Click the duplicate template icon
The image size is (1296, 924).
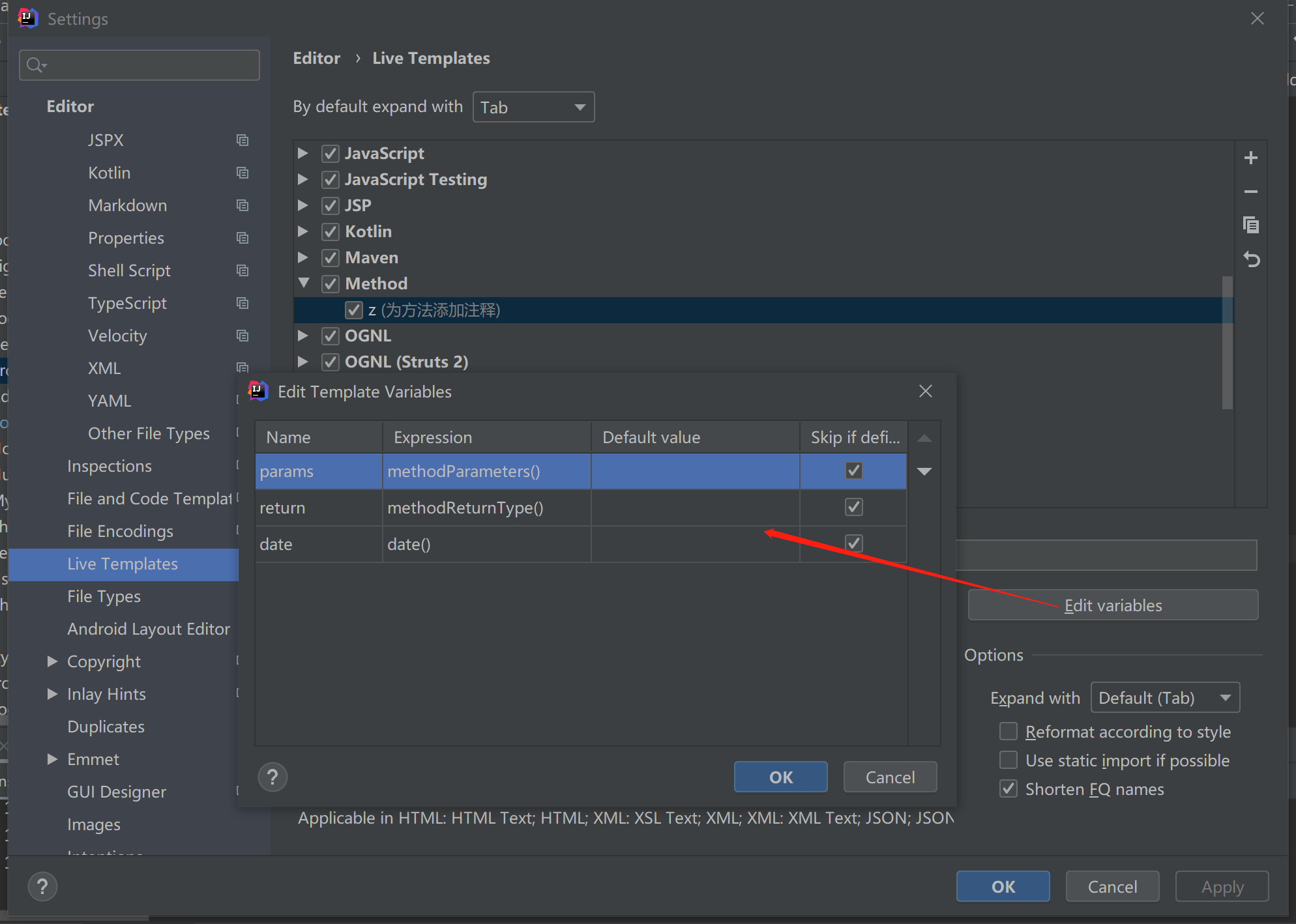1250,225
